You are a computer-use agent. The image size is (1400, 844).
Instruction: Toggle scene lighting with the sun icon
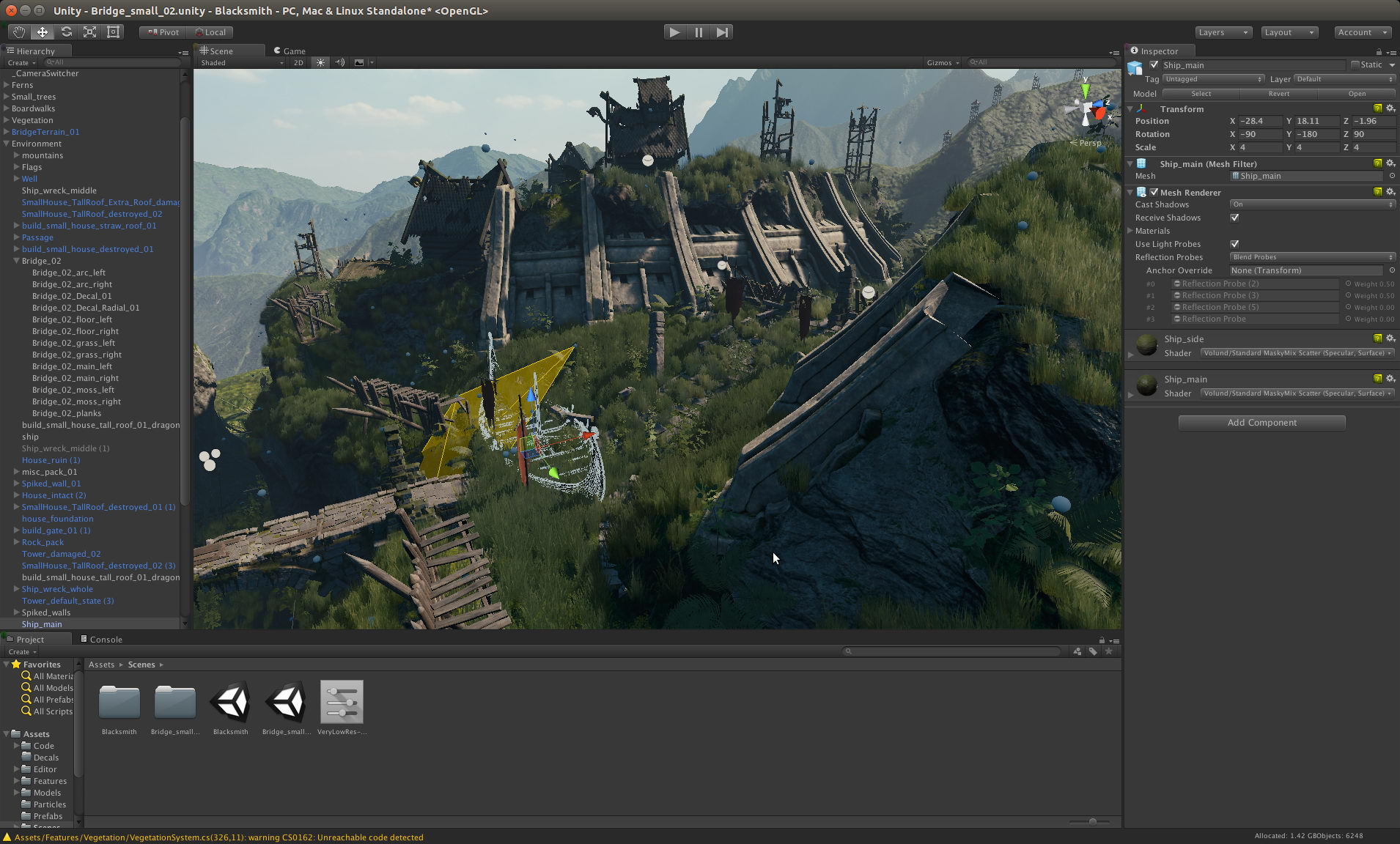[x=320, y=62]
